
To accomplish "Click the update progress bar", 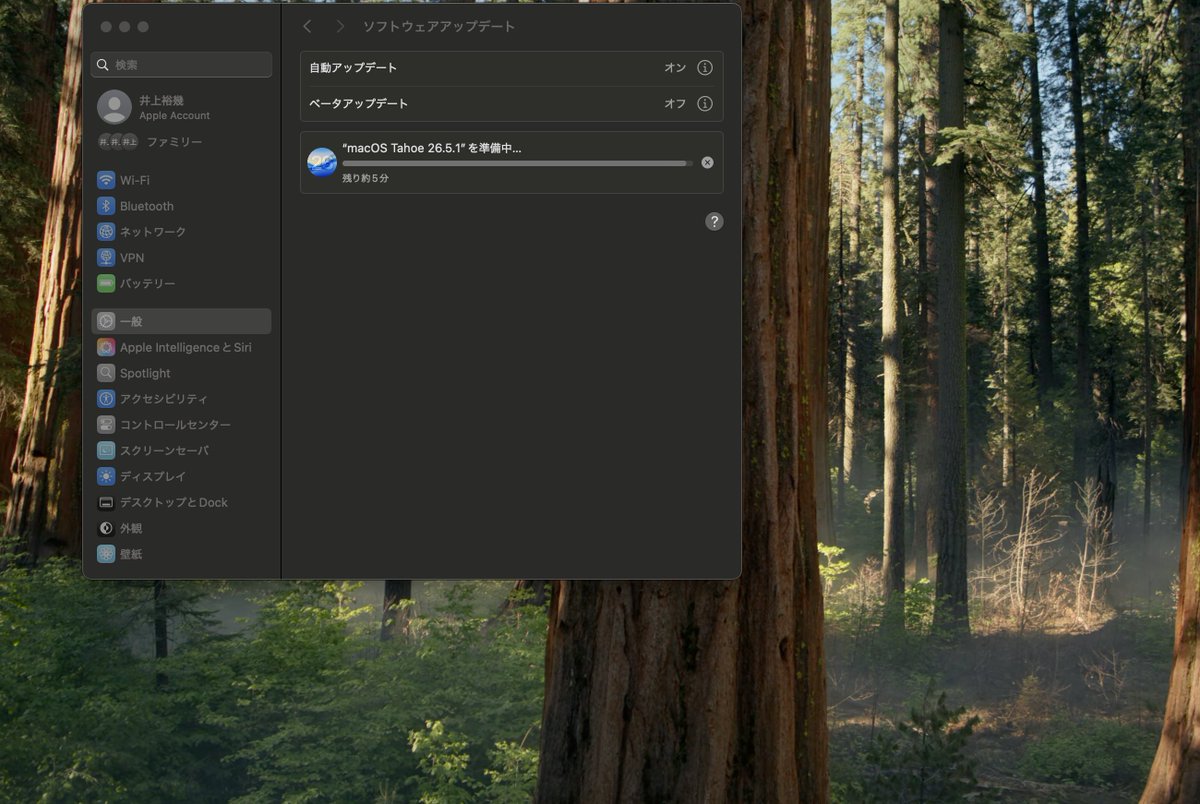I will pos(517,163).
